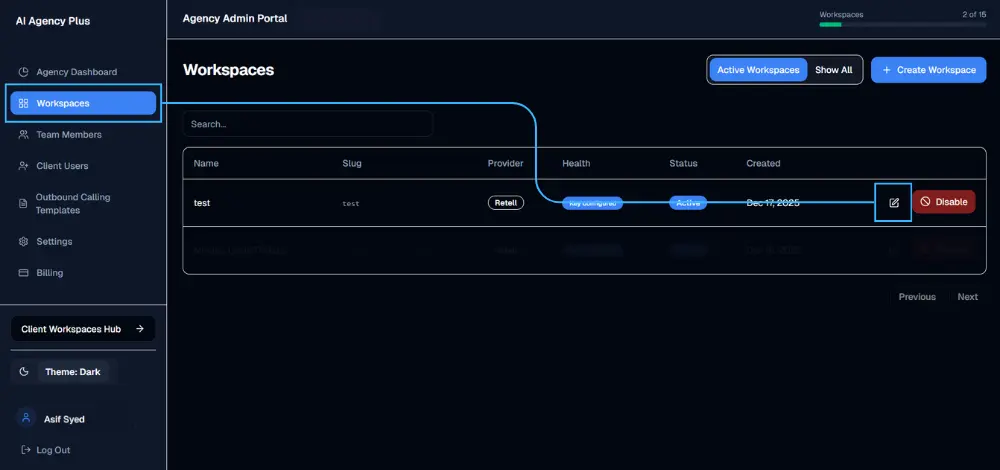Click the Active status badge

point(688,203)
